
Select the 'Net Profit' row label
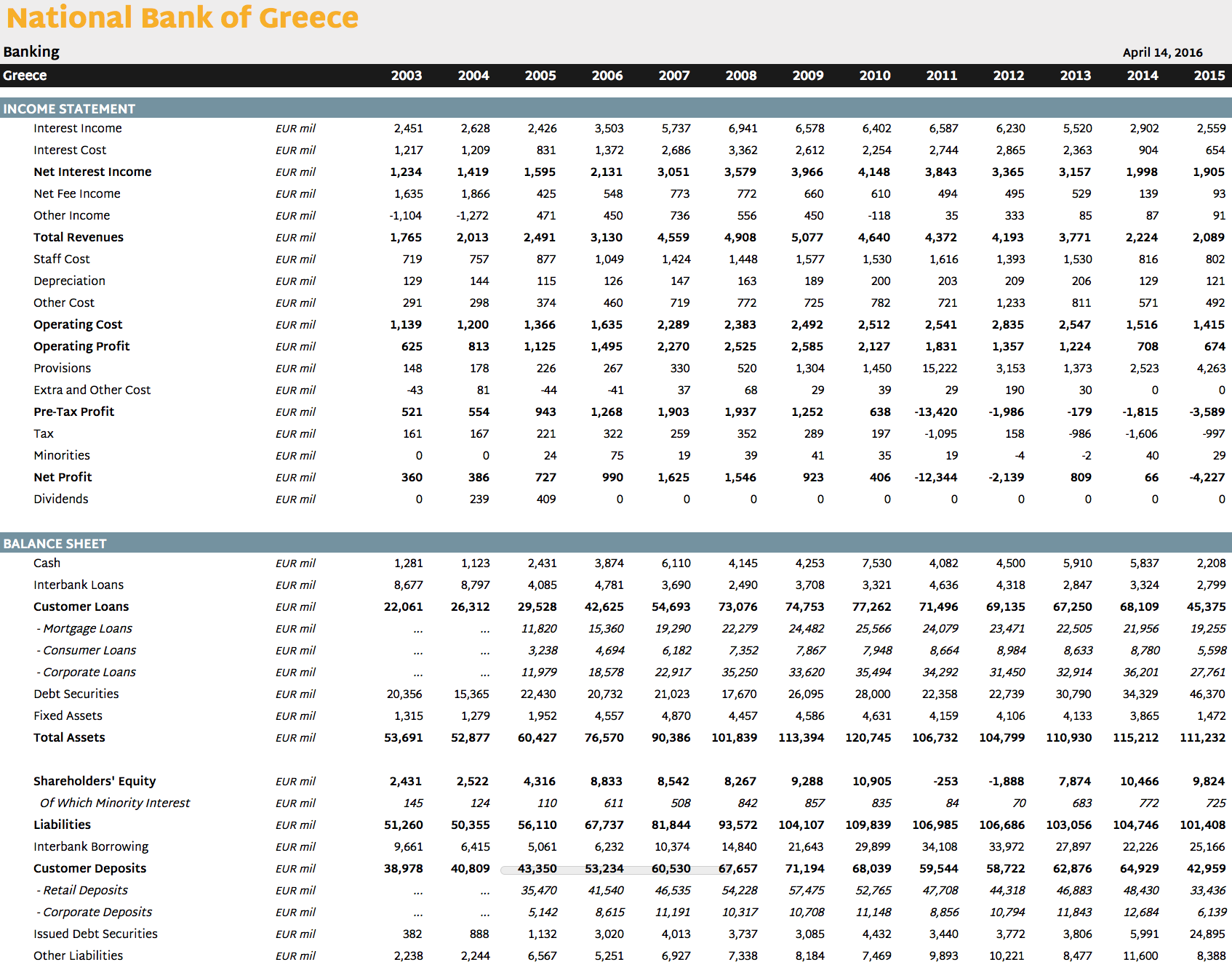tap(63, 478)
